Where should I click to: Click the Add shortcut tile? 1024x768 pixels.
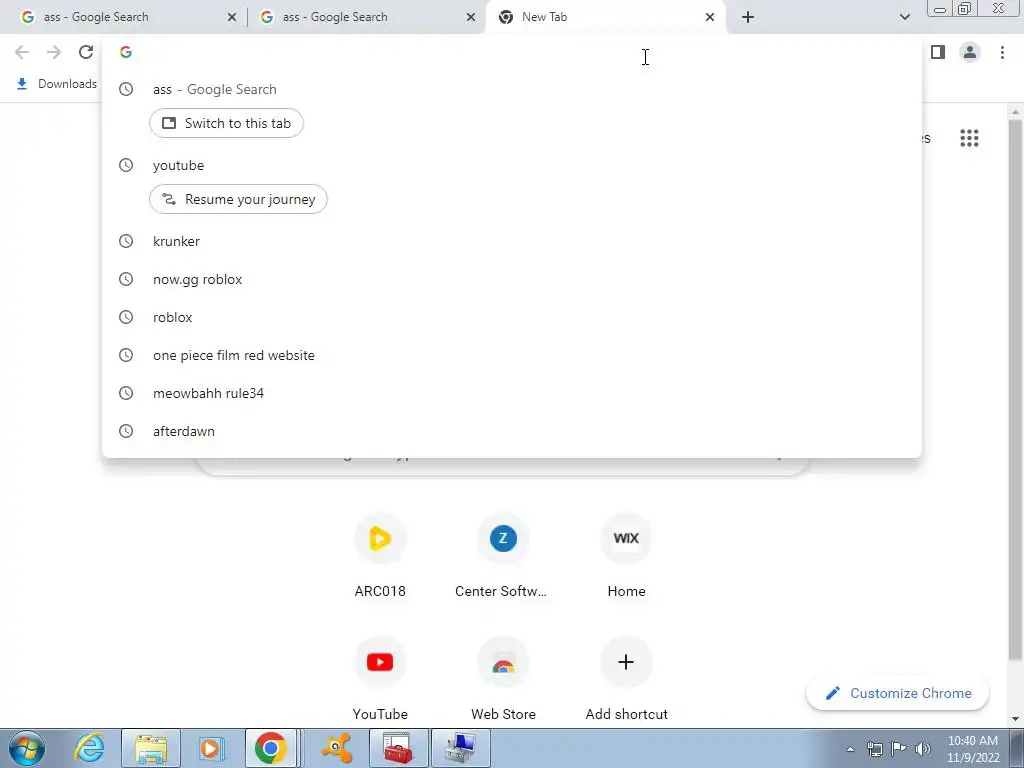(626, 679)
